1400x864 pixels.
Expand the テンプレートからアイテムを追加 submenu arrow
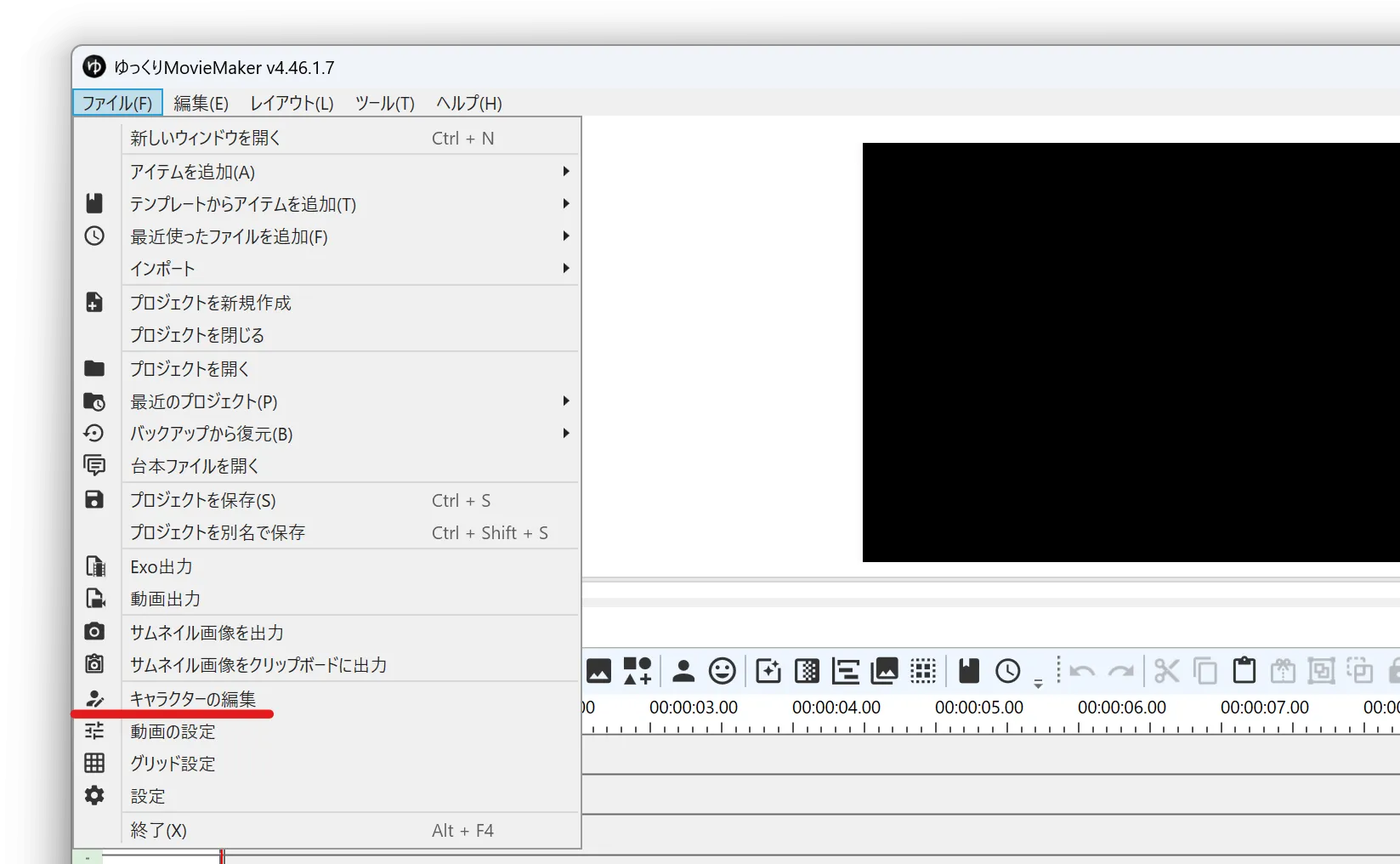pos(566,203)
